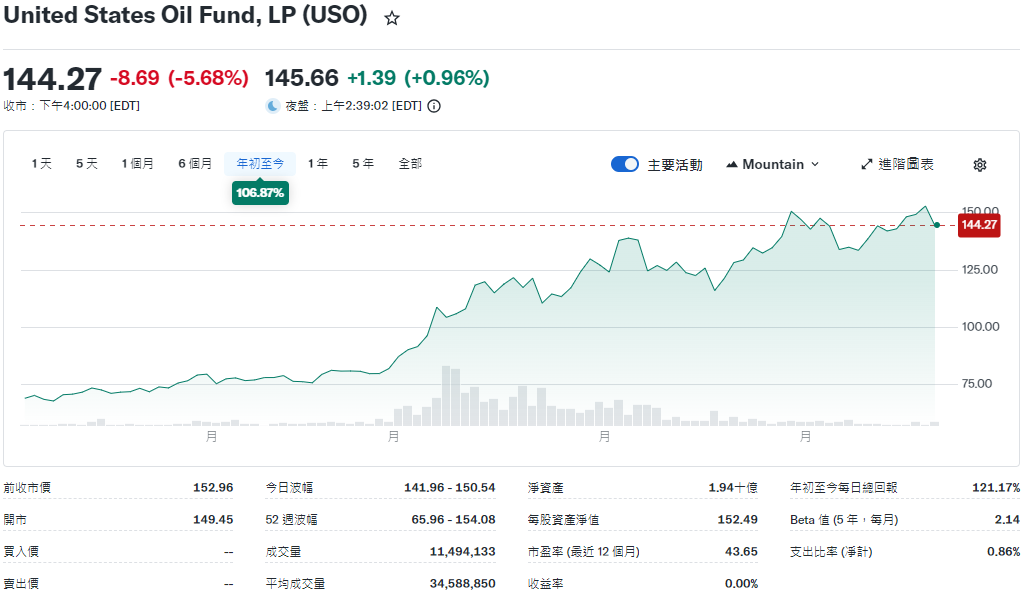Click the 淨資產 value 1.94十億
The image size is (1029, 594).
[733, 488]
